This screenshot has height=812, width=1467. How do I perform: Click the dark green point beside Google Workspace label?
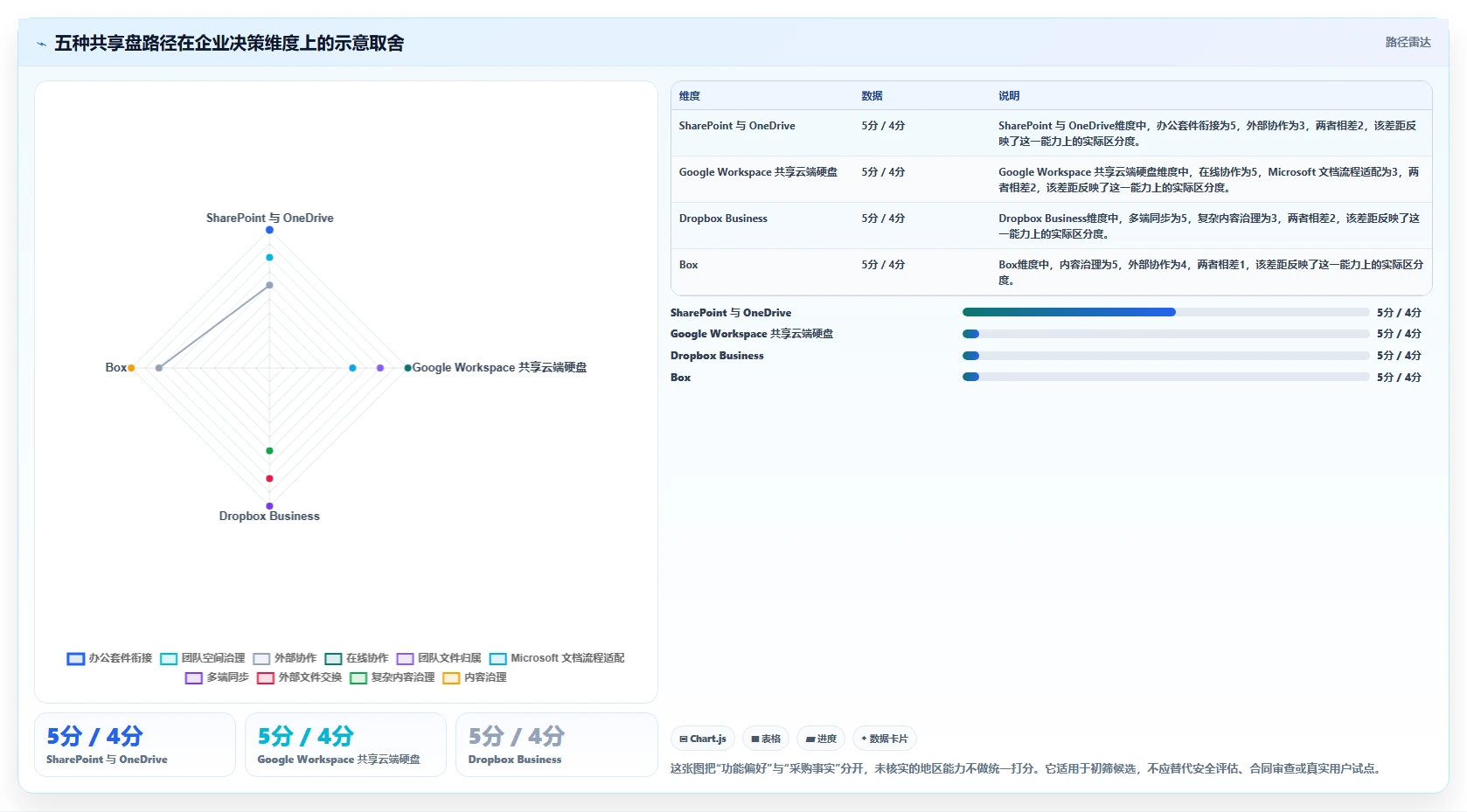(x=407, y=368)
